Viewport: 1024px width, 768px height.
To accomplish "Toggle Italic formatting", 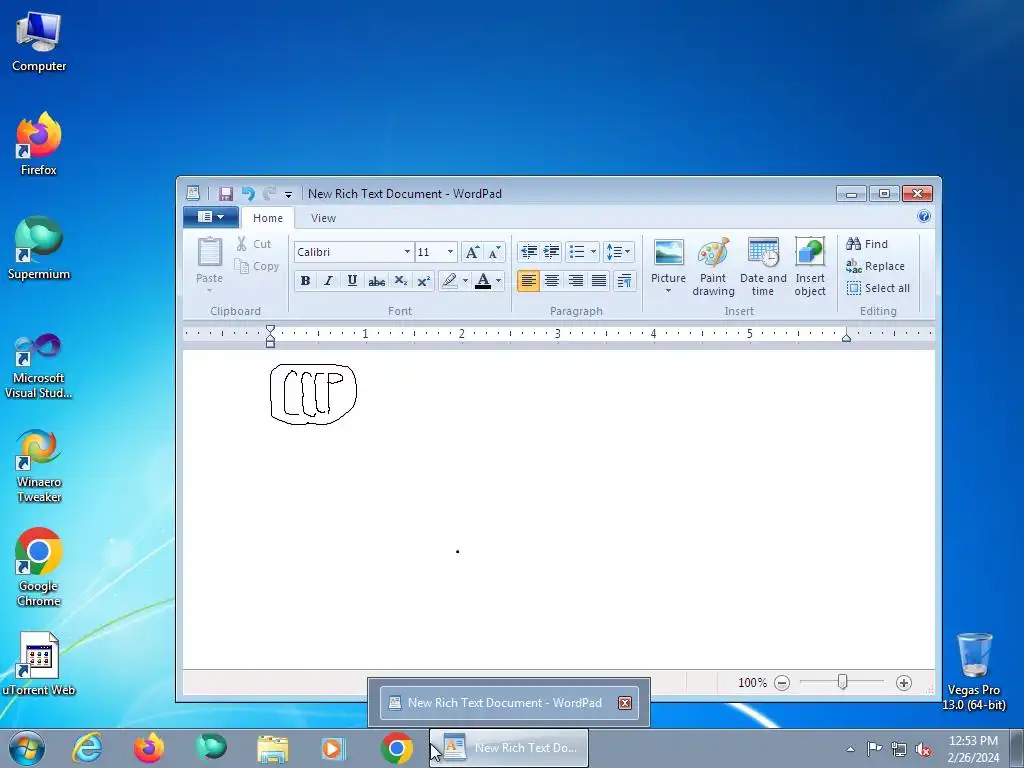I will [328, 281].
